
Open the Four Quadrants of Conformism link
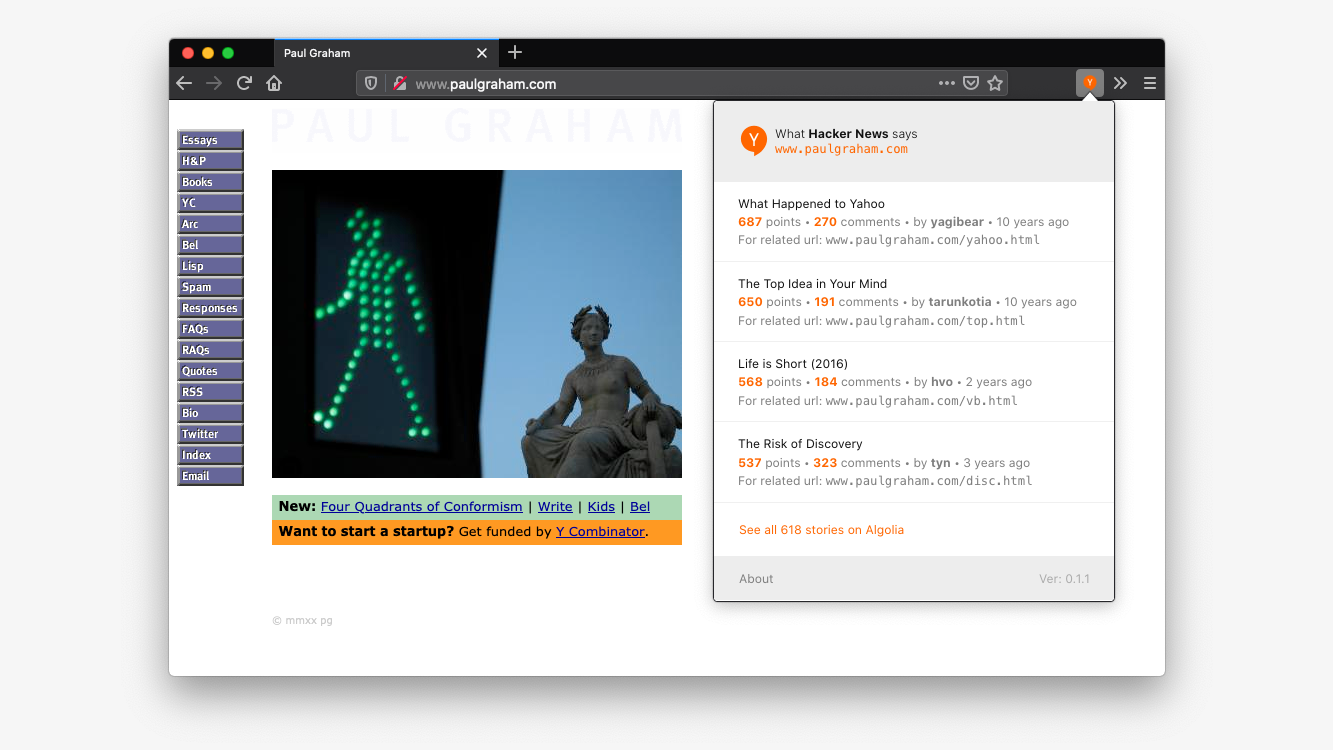point(421,507)
